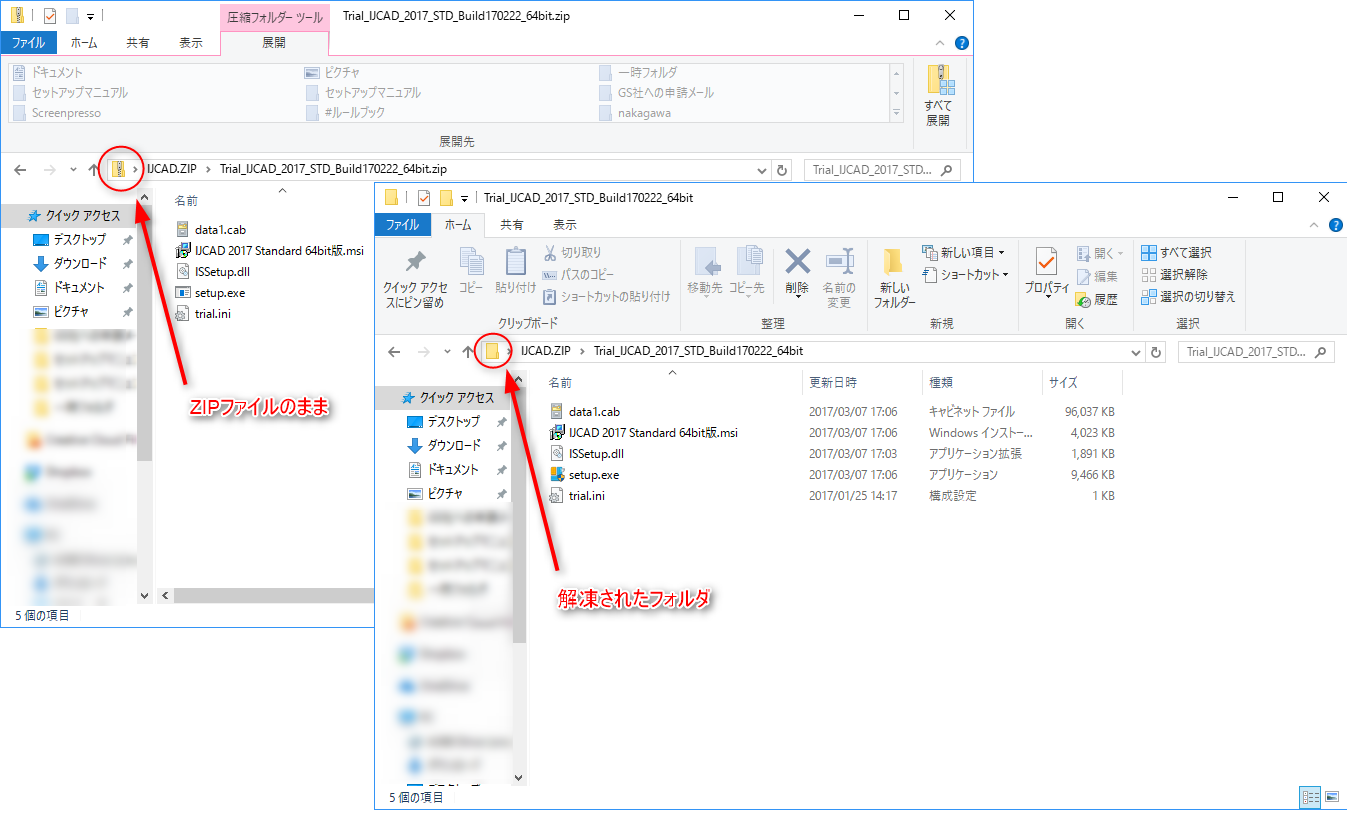Select 展開 tab in zip window

click(x=273, y=43)
